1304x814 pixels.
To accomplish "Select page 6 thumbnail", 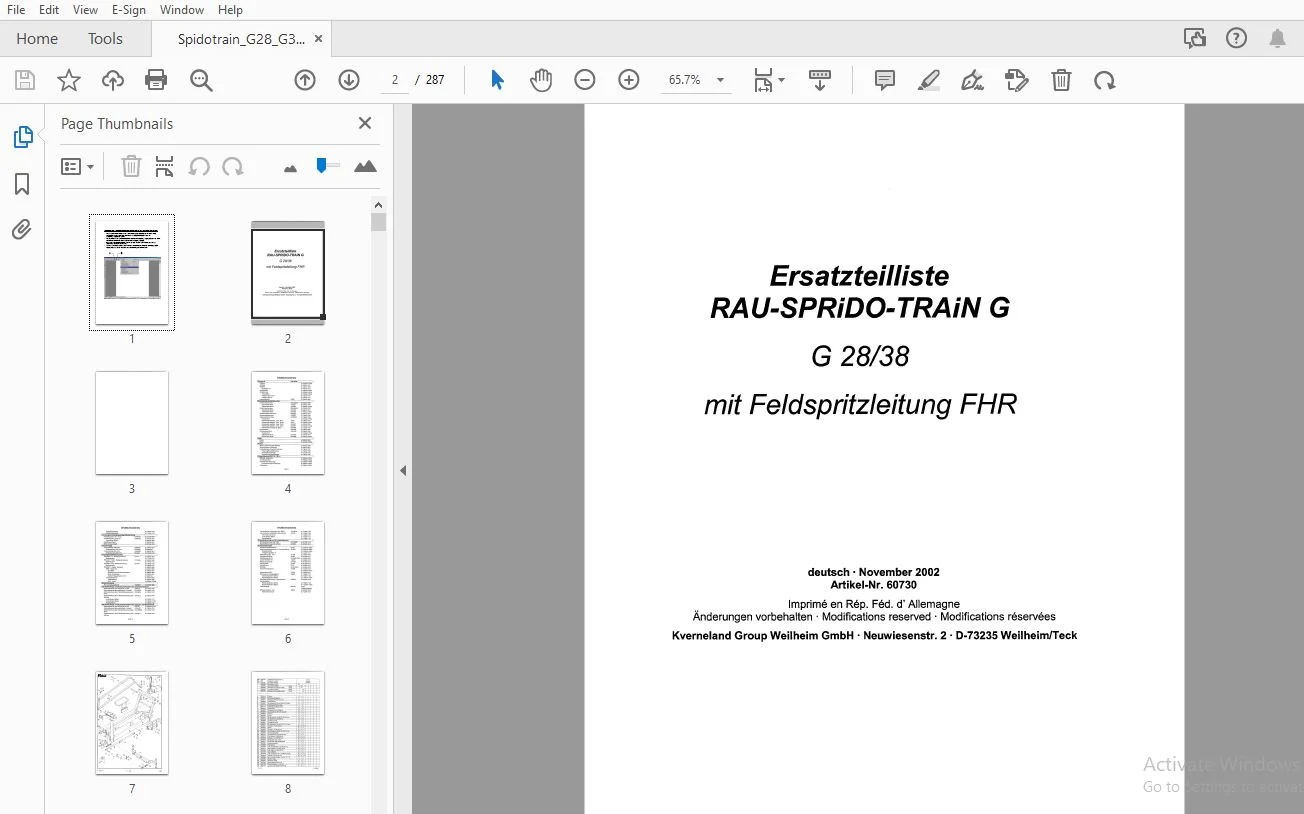I will [x=288, y=573].
